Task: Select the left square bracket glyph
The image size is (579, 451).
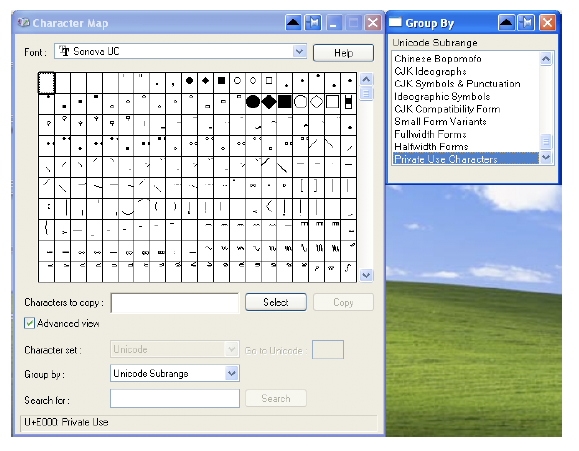Action: (x=302, y=185)
